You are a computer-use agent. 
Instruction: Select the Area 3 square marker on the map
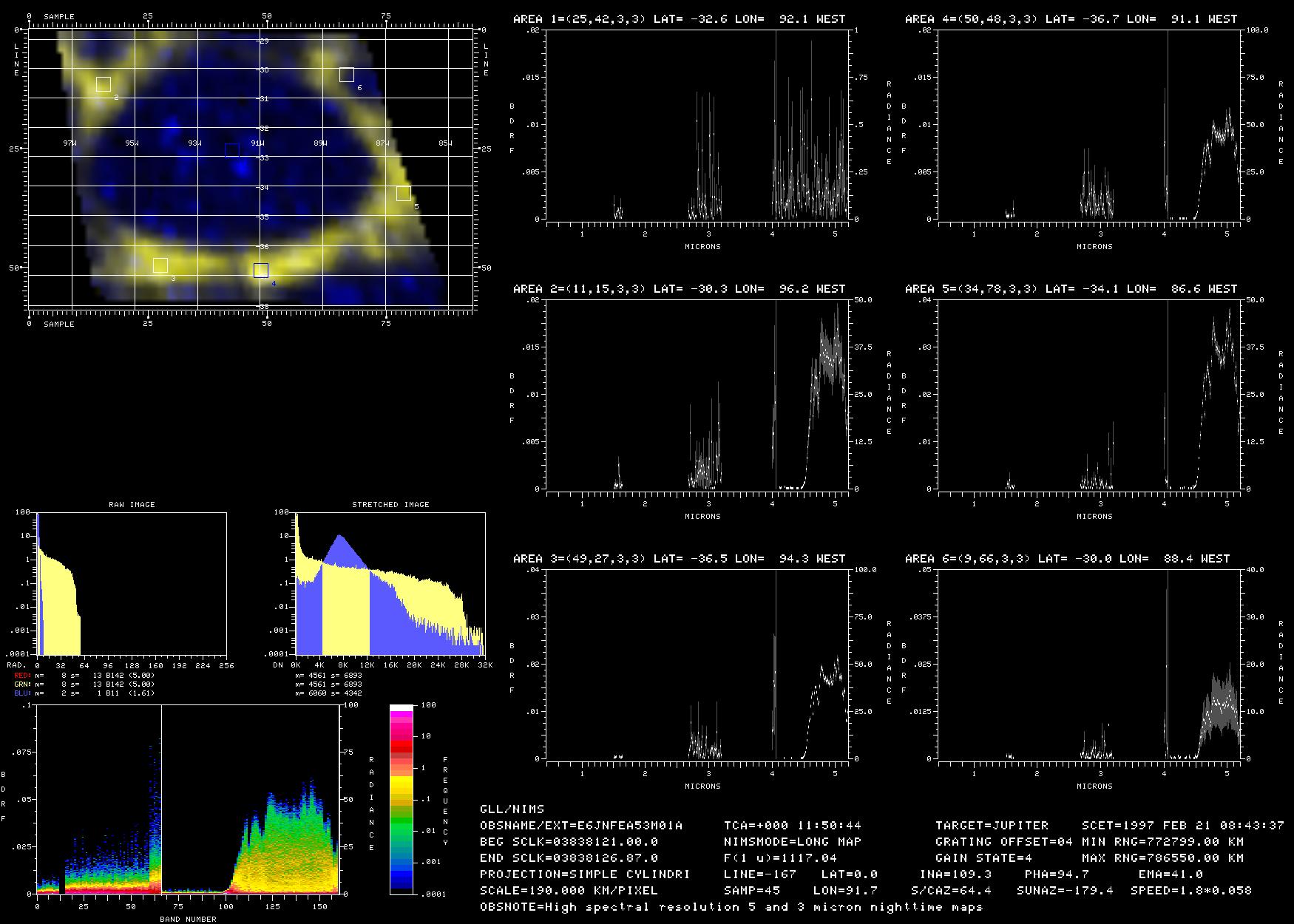pyautogui.click(x=160, y=265)
